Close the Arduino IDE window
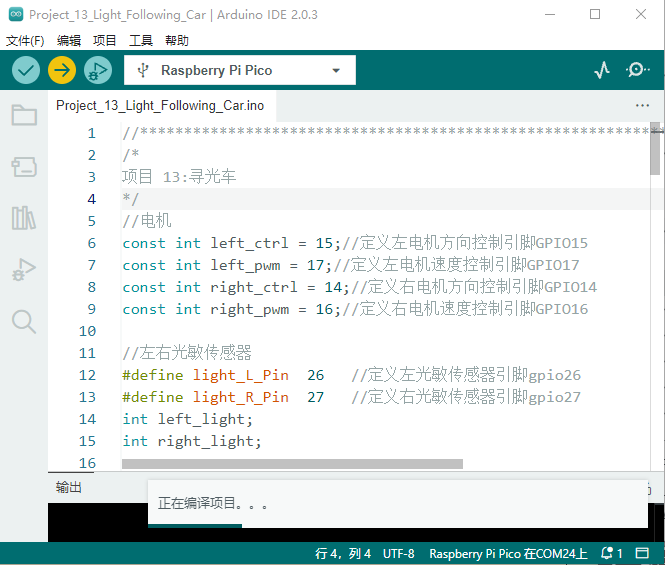 641,14
